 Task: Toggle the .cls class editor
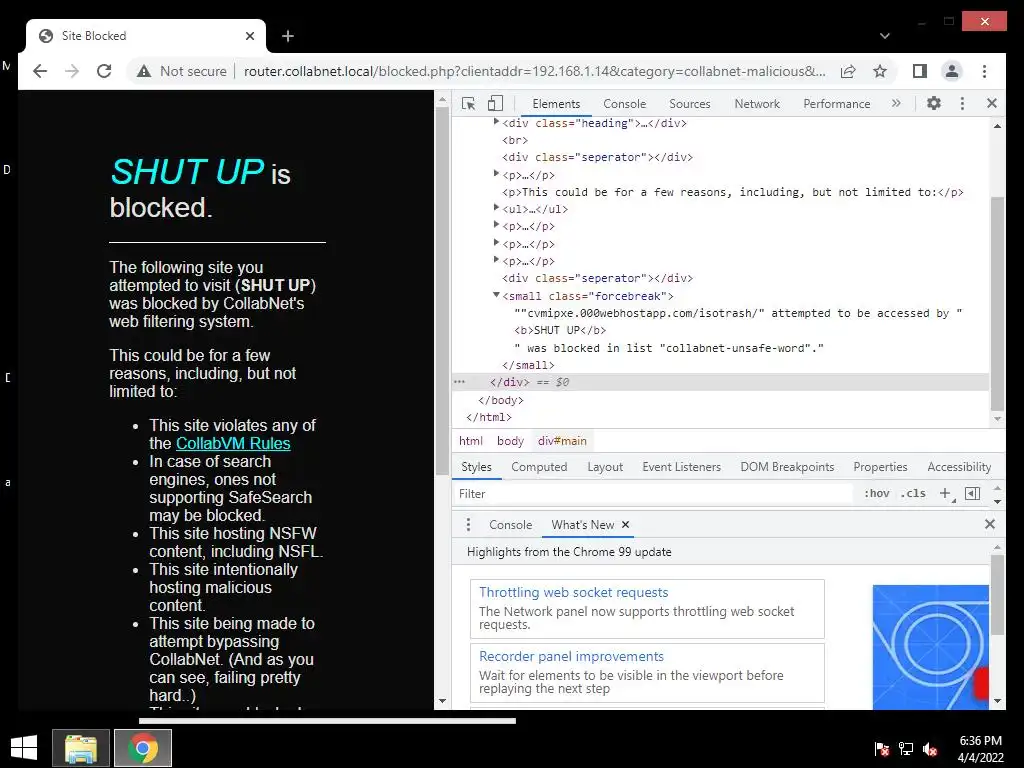click(x=913, y=494)
